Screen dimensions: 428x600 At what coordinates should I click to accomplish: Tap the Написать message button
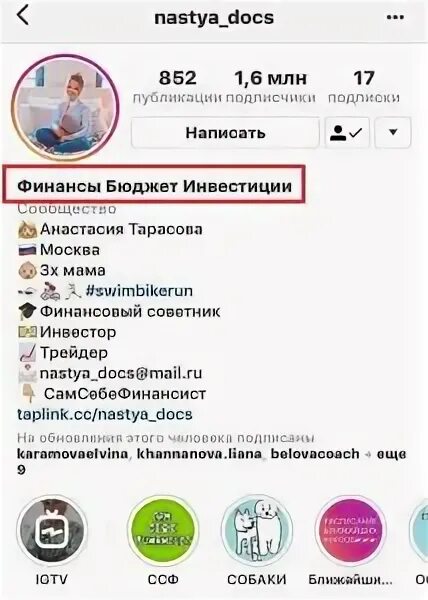pos(225,133)
